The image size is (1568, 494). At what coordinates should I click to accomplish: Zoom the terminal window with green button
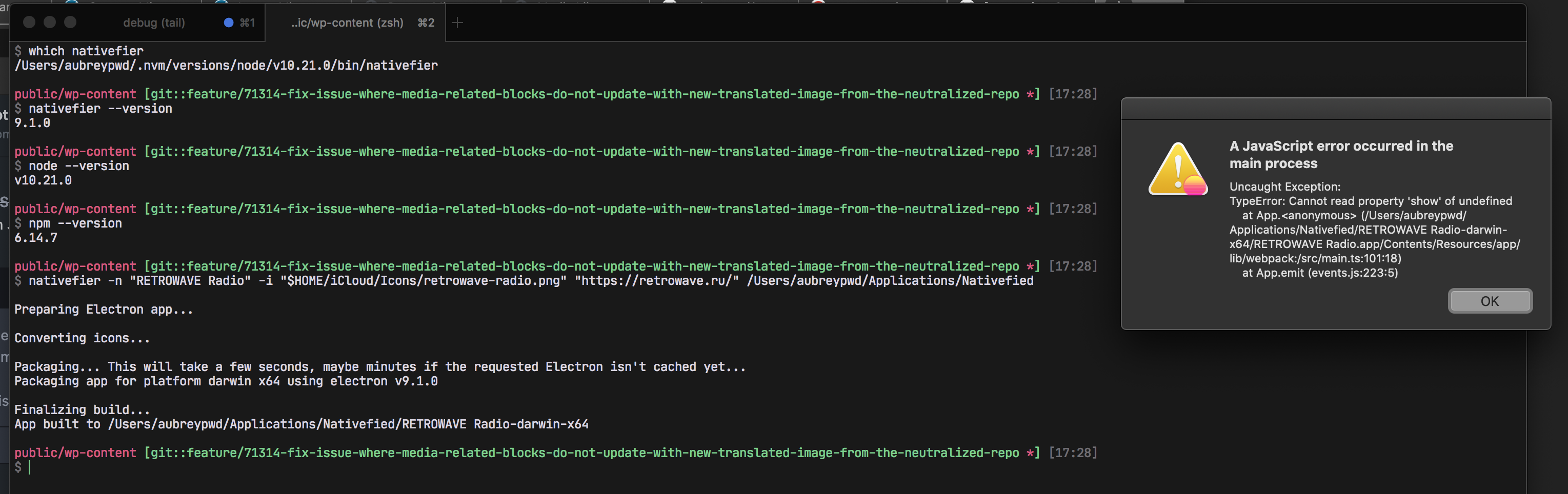[71, 23]
